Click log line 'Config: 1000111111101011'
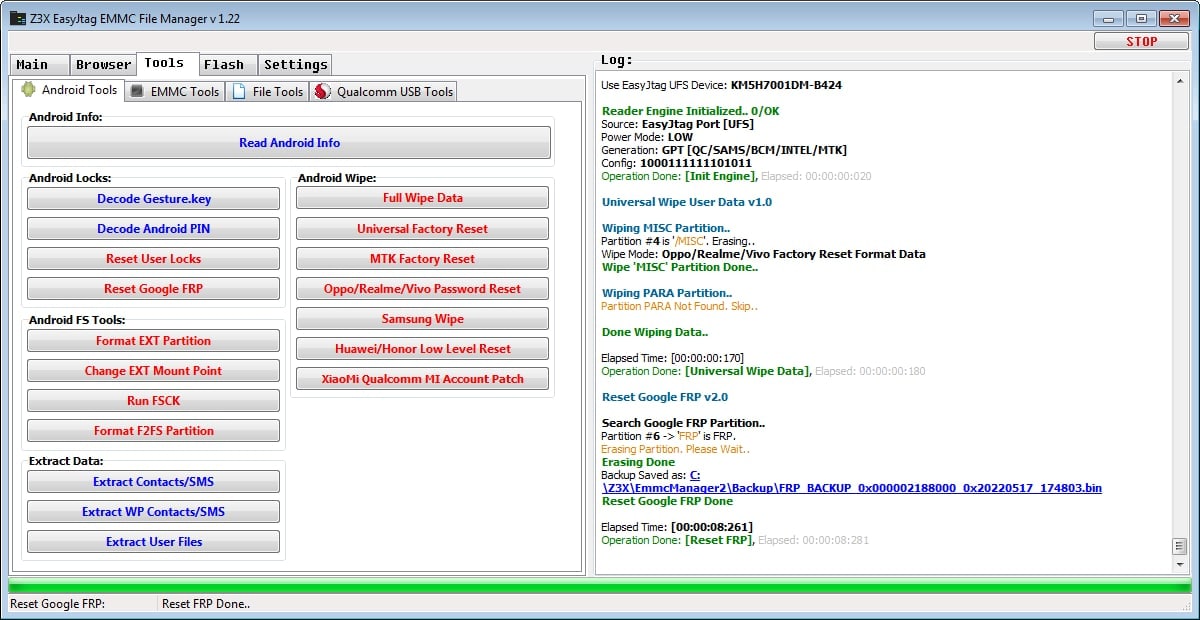Image resolution: width=1200 pixels, height=620 pixels. [677, 163]
